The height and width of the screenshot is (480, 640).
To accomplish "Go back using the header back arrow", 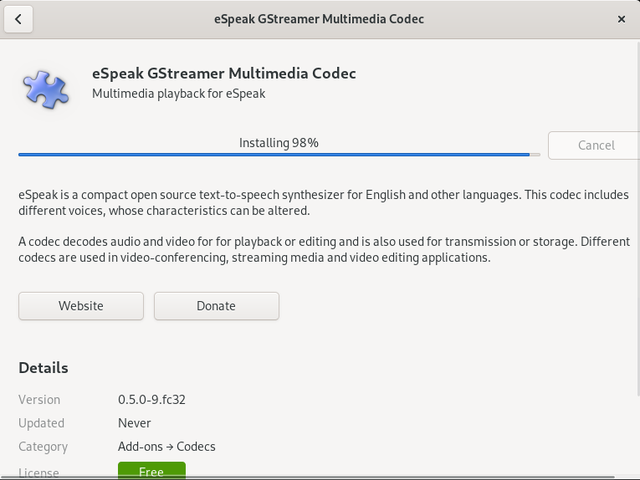I will [18, 19].
